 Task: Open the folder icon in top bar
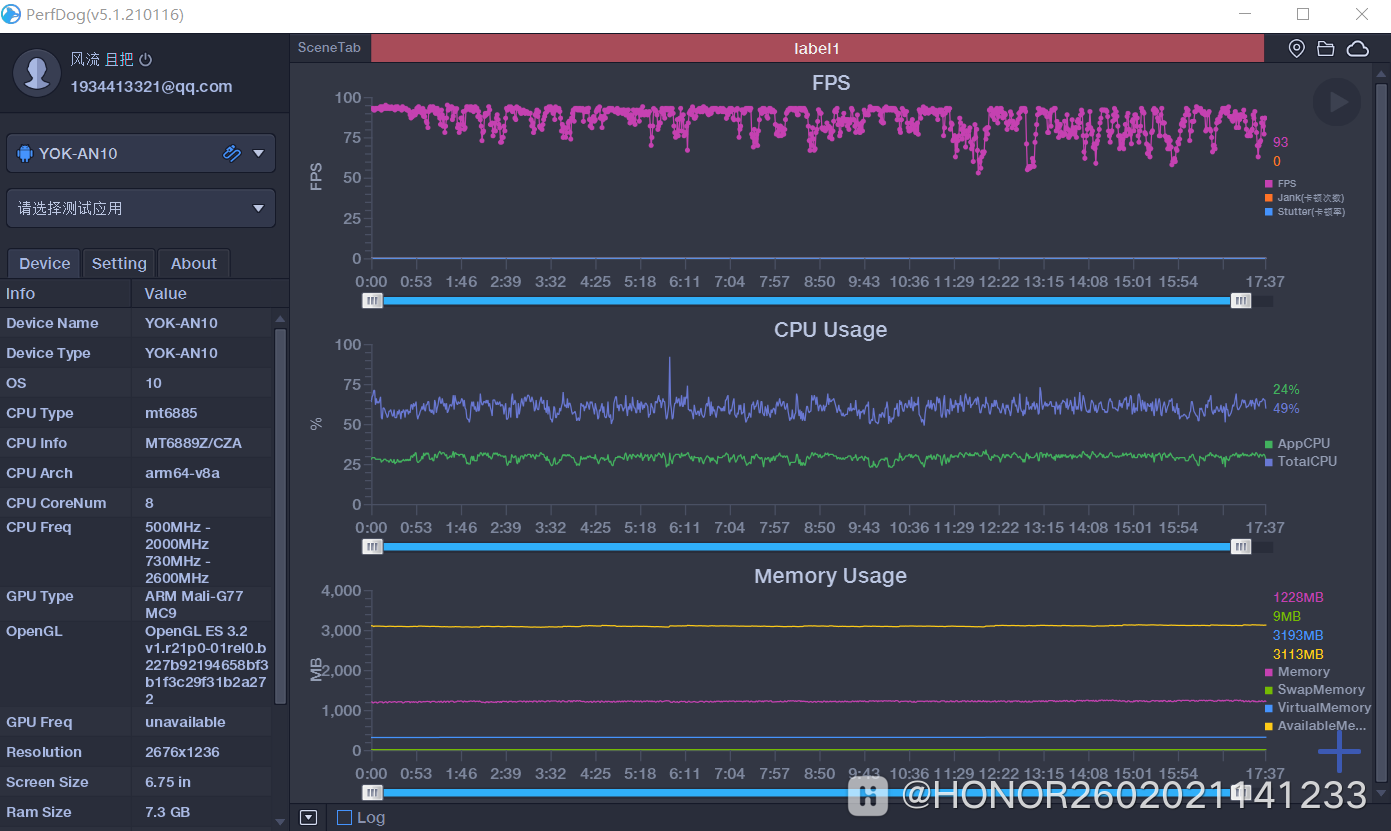(1326, 48)
